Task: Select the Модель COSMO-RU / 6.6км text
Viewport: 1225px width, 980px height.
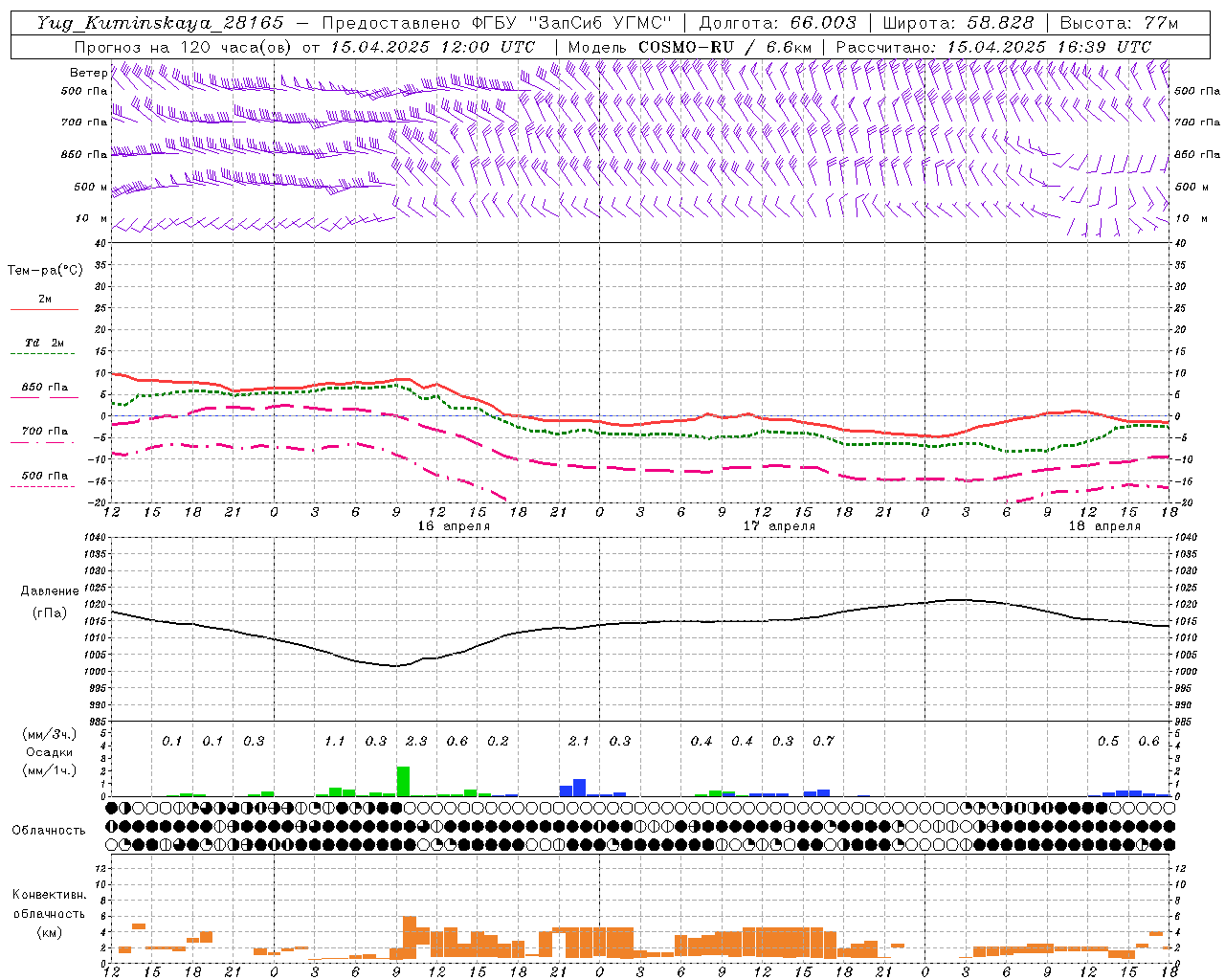Action: point(690,47)
